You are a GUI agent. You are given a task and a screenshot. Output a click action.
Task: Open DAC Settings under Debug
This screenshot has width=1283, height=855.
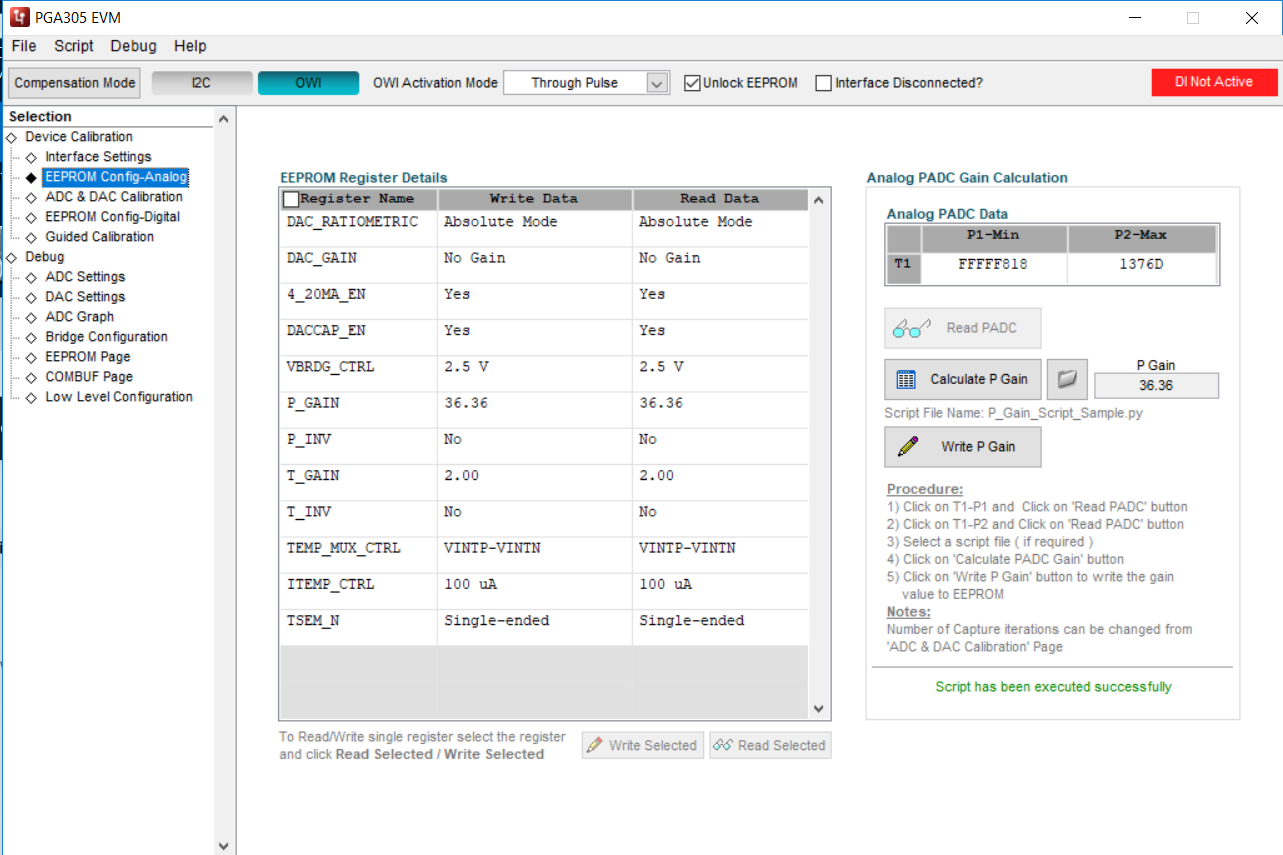(85, 297)
